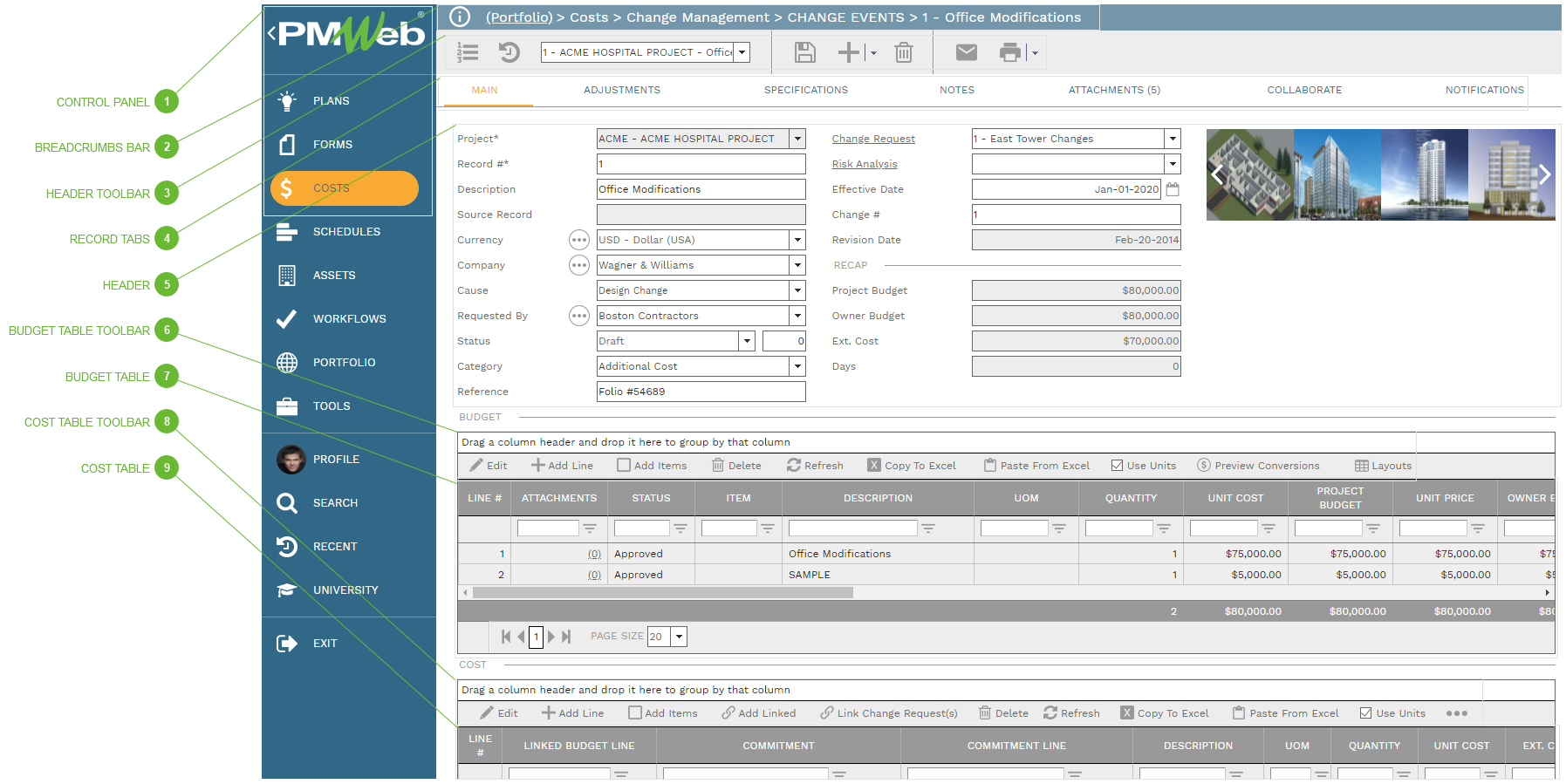1566x784 pixels.
Task: Open the history clock icon in toolbar
Action: (509, 53)
